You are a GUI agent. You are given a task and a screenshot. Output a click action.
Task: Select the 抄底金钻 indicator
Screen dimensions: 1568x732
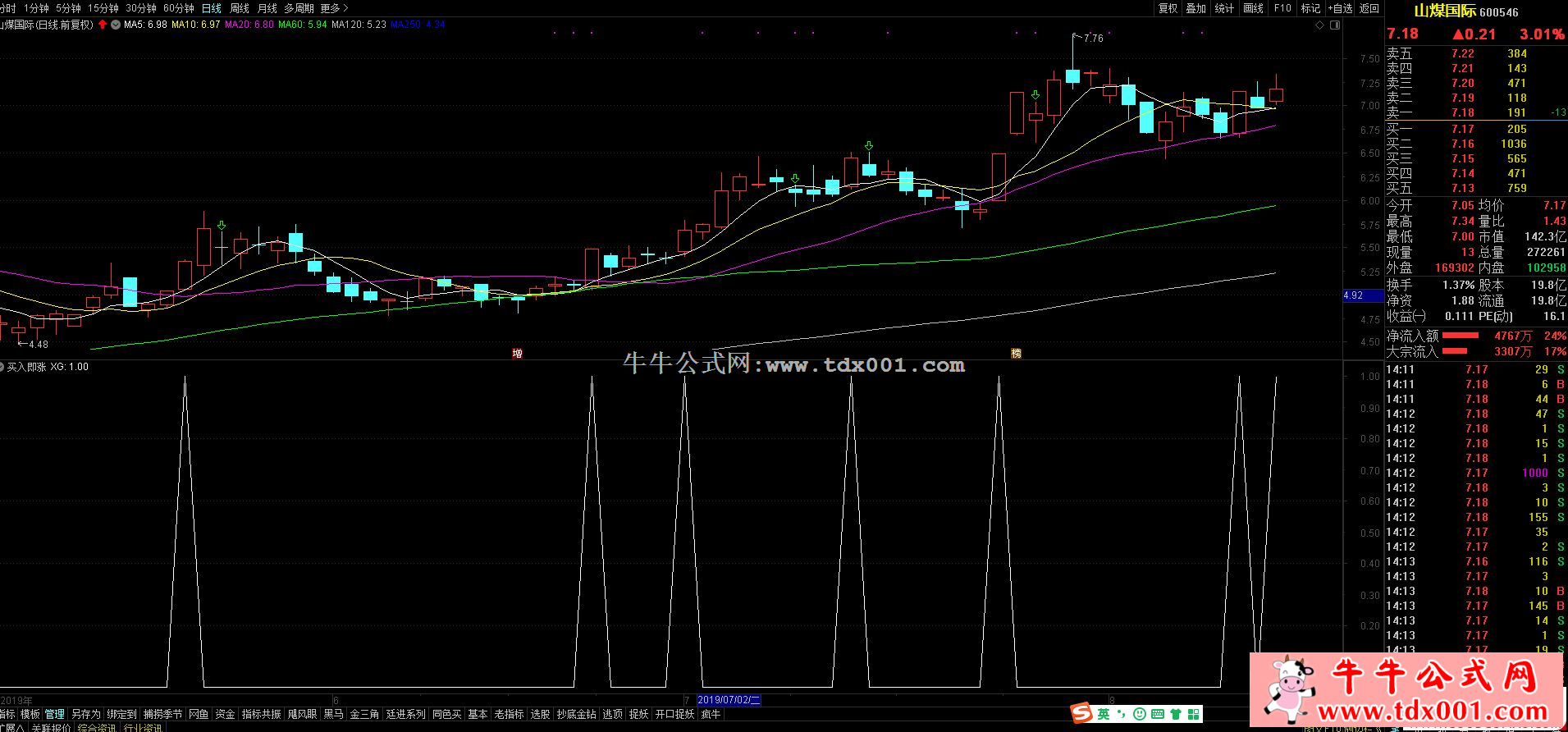click(576, 714)
